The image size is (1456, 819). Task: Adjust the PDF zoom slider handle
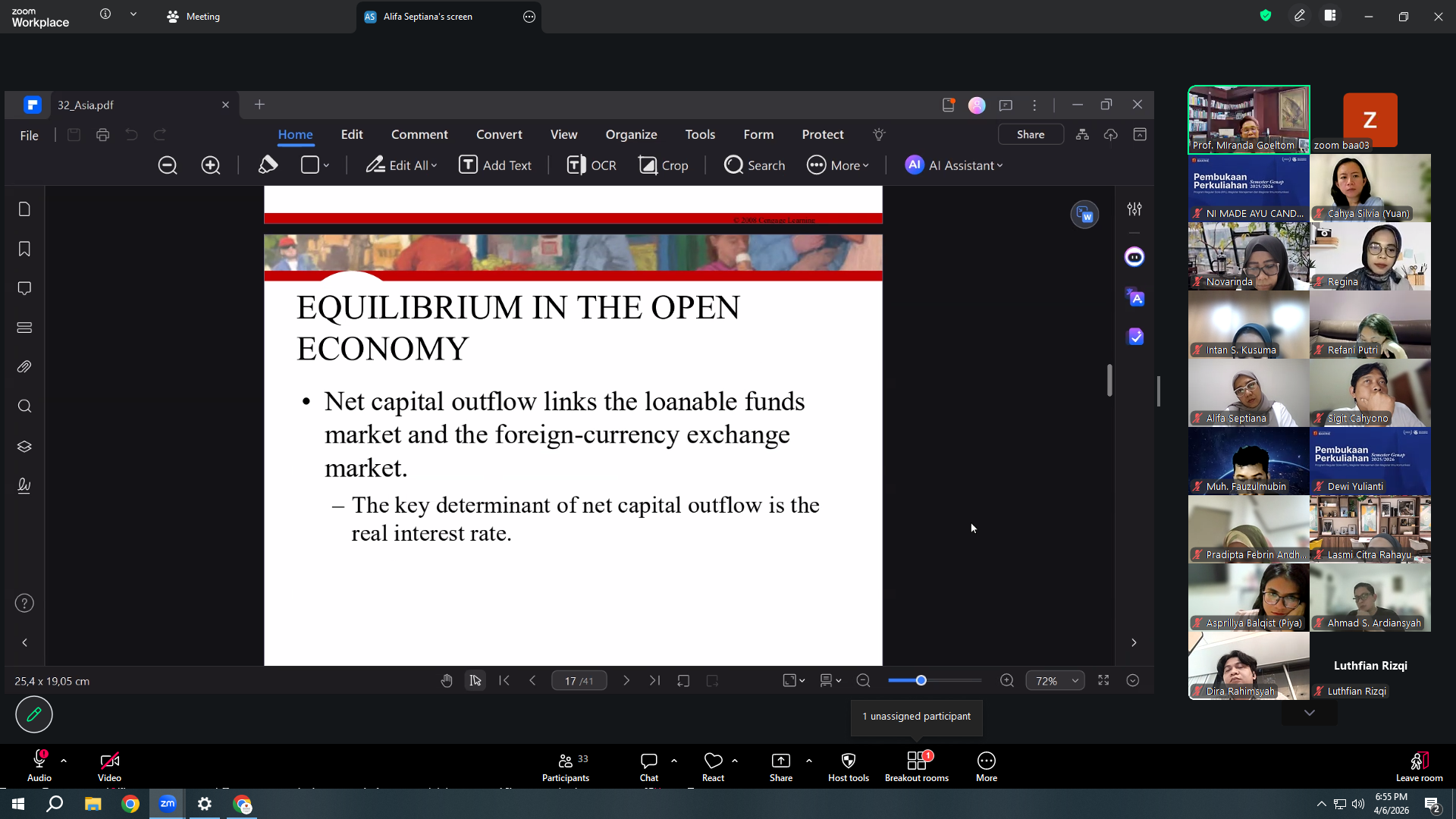pos(921,681)
